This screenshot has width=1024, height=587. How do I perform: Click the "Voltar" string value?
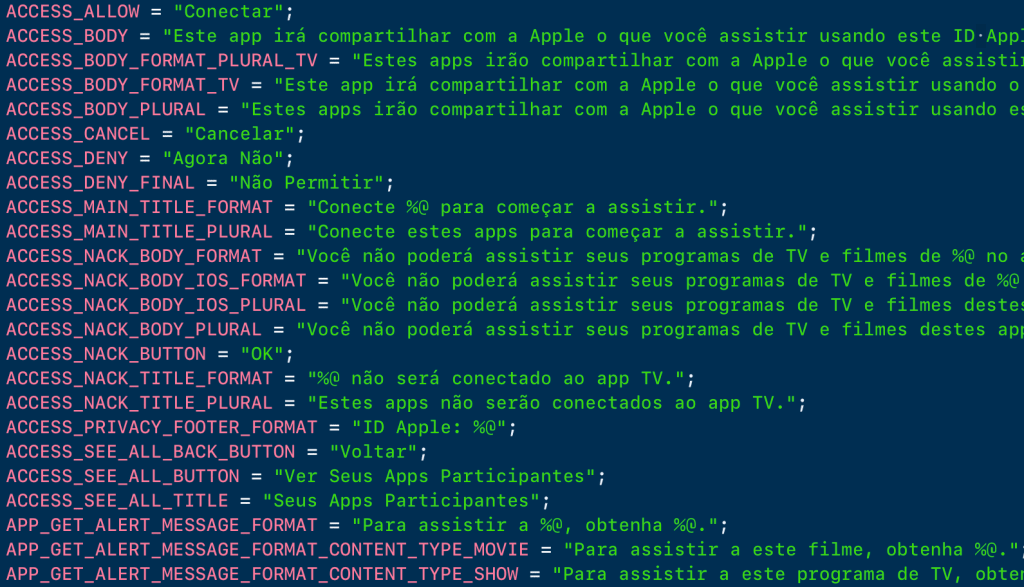[x=374, y=452]
